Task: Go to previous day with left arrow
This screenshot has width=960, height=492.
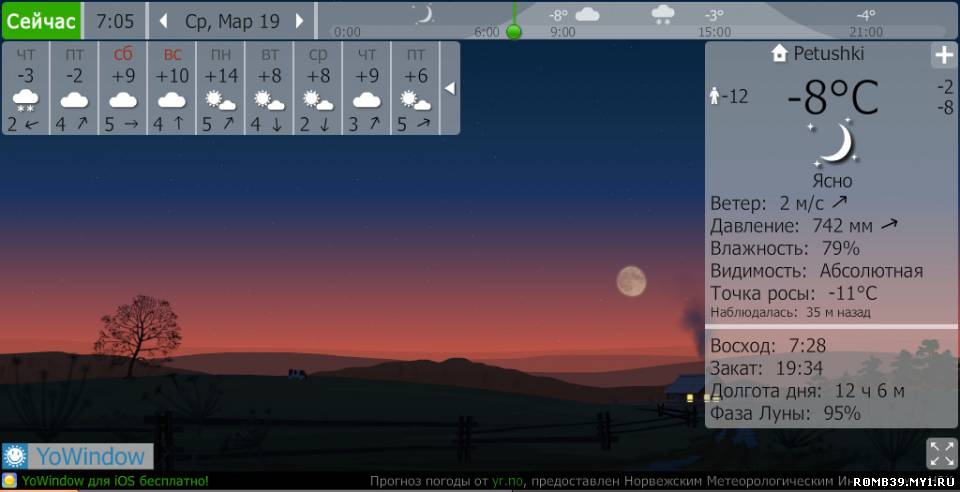Action: [x=164, y=21]
